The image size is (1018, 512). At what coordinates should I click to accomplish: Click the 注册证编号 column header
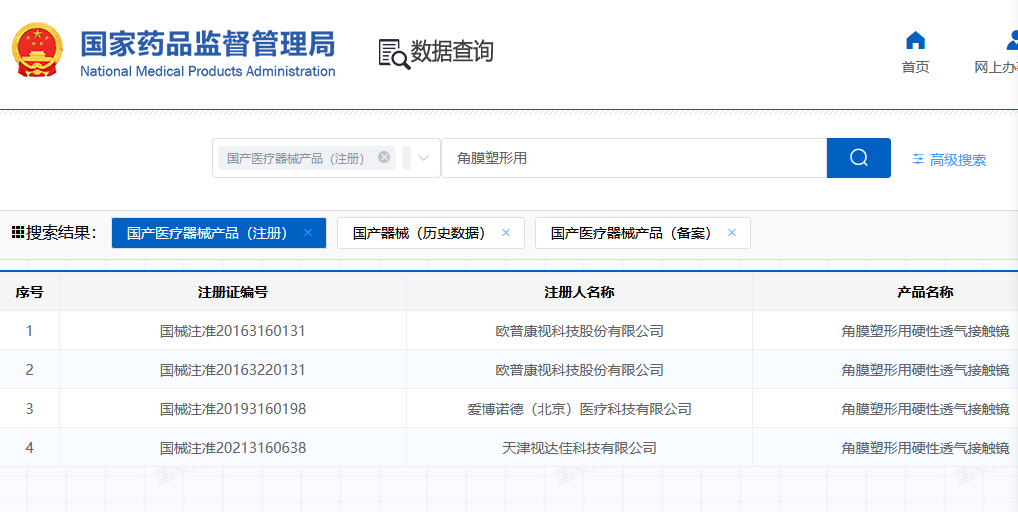click(x=233, y=292)
